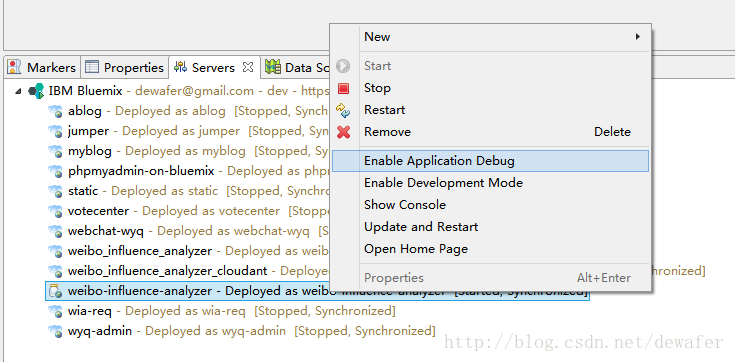
Task: Click the myblog application icon
Action: (55, 151)
